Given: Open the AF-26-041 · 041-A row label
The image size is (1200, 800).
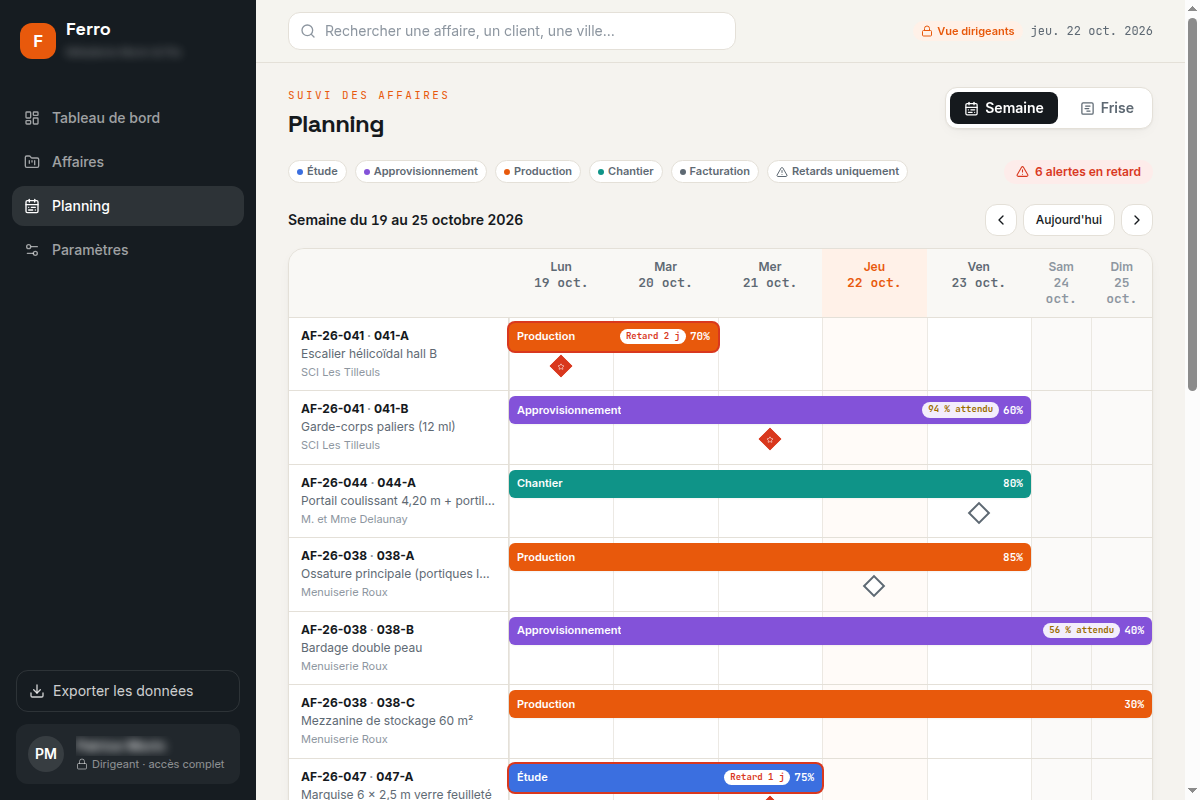Looking at the screenshot, I should pyautogui.click(x=398, y=354).
